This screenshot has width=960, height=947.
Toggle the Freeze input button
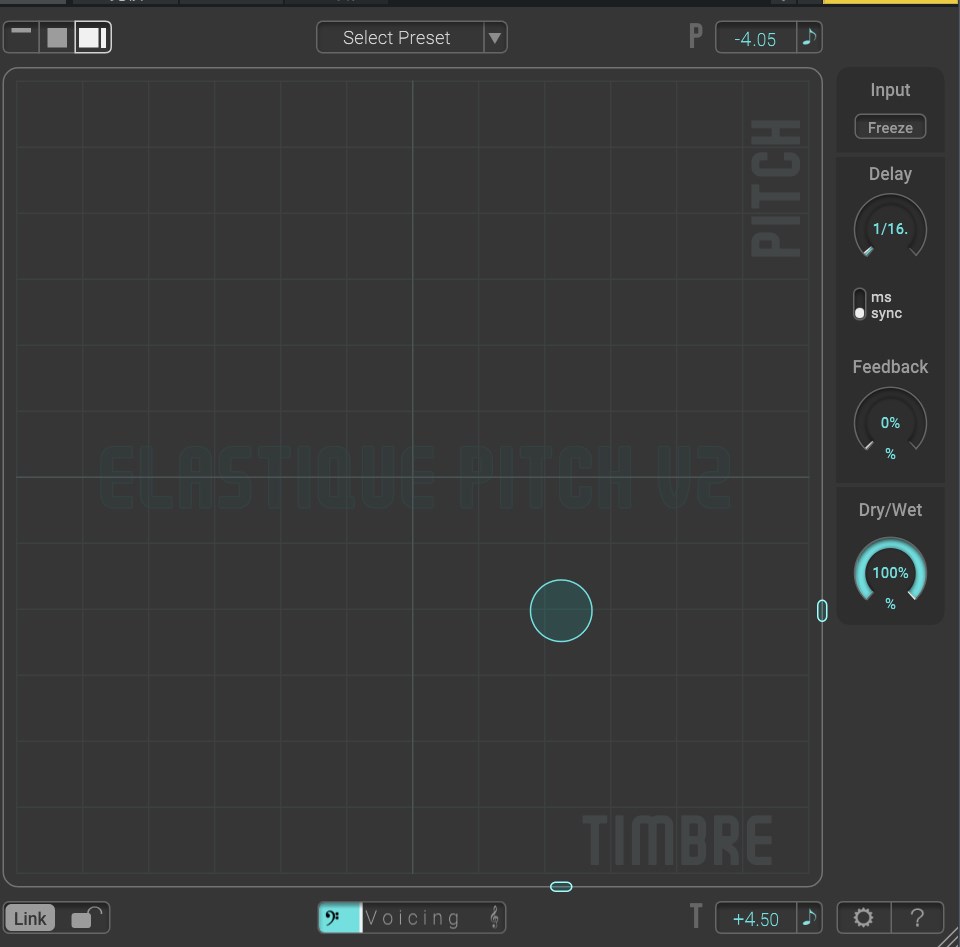pyautogui.click(x=890, y=128)
